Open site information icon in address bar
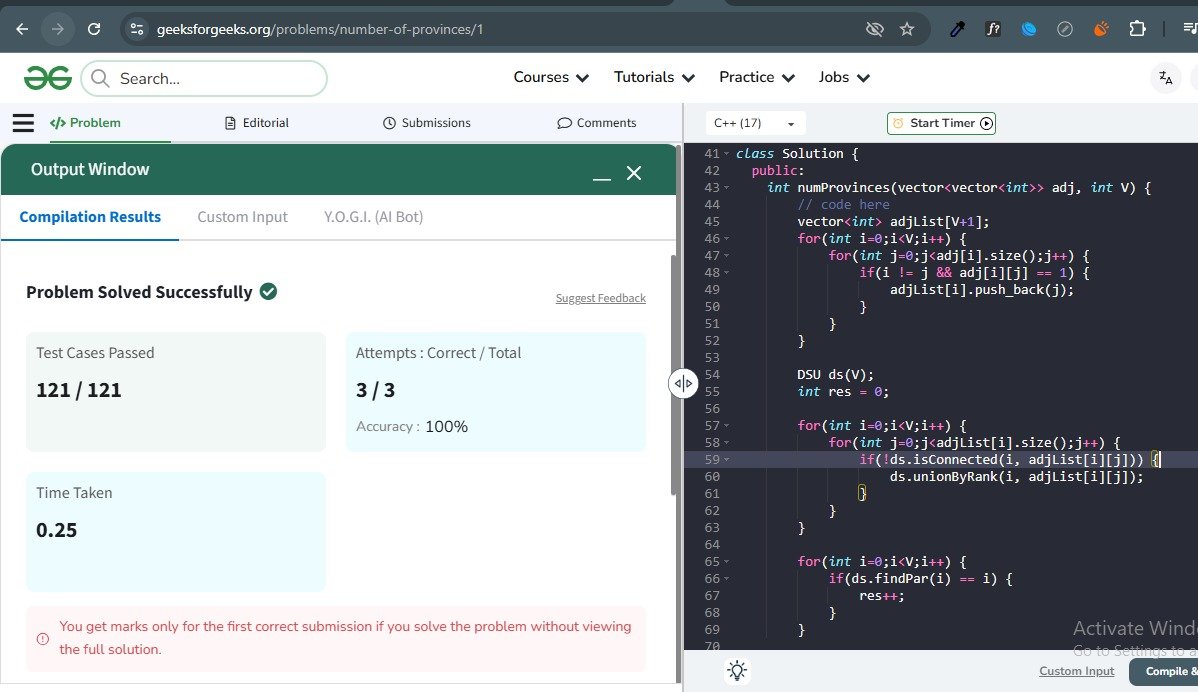Viewport: 1198px width, 692px height. 137,29
